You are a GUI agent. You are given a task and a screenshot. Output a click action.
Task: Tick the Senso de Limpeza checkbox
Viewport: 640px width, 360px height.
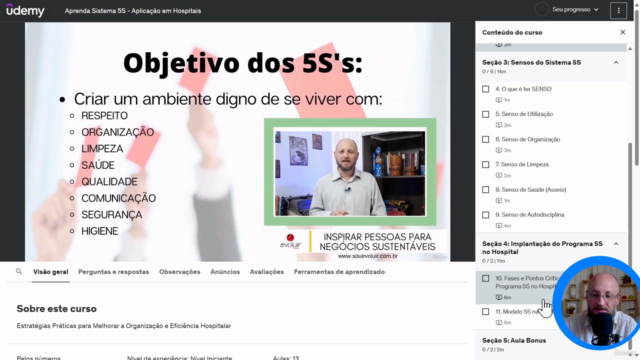tap(486, 164)
